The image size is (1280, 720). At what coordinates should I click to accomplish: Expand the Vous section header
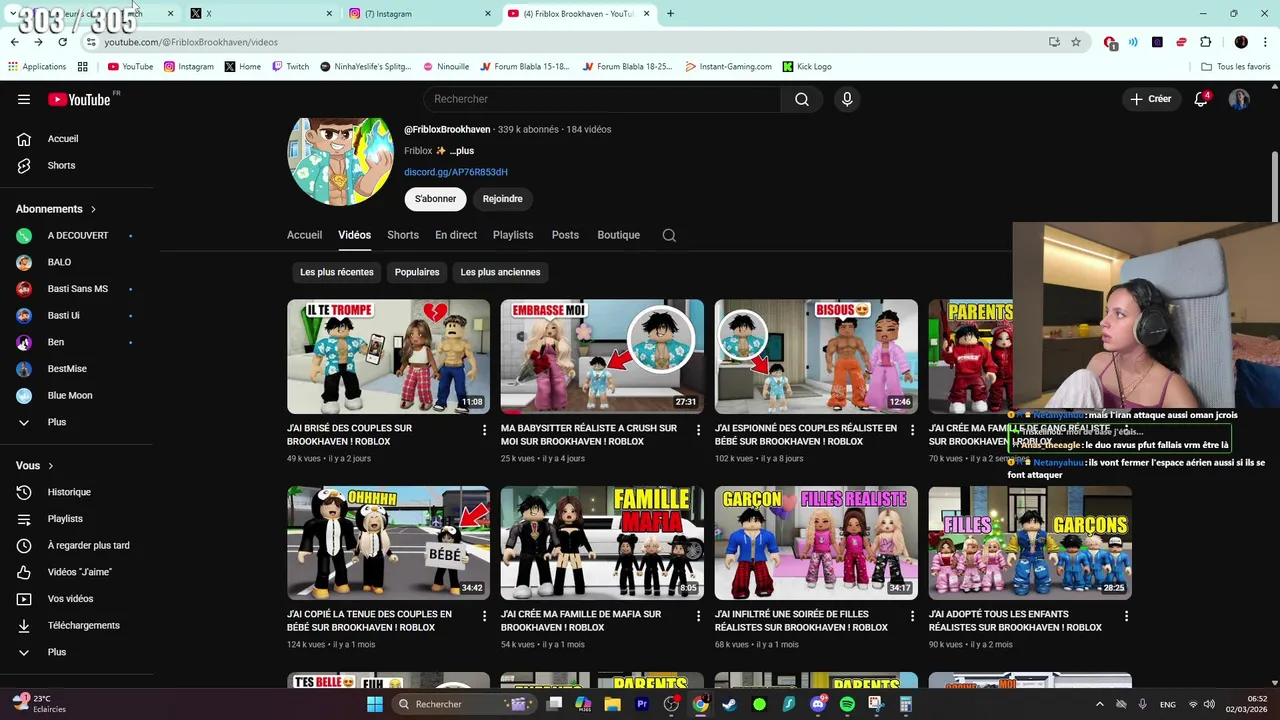35,465
